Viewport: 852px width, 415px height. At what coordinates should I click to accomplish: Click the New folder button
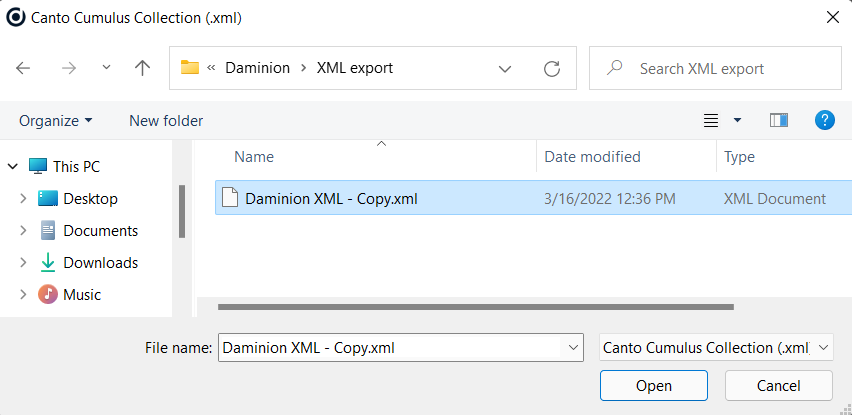pyautogui.click(x=166, y=120)
